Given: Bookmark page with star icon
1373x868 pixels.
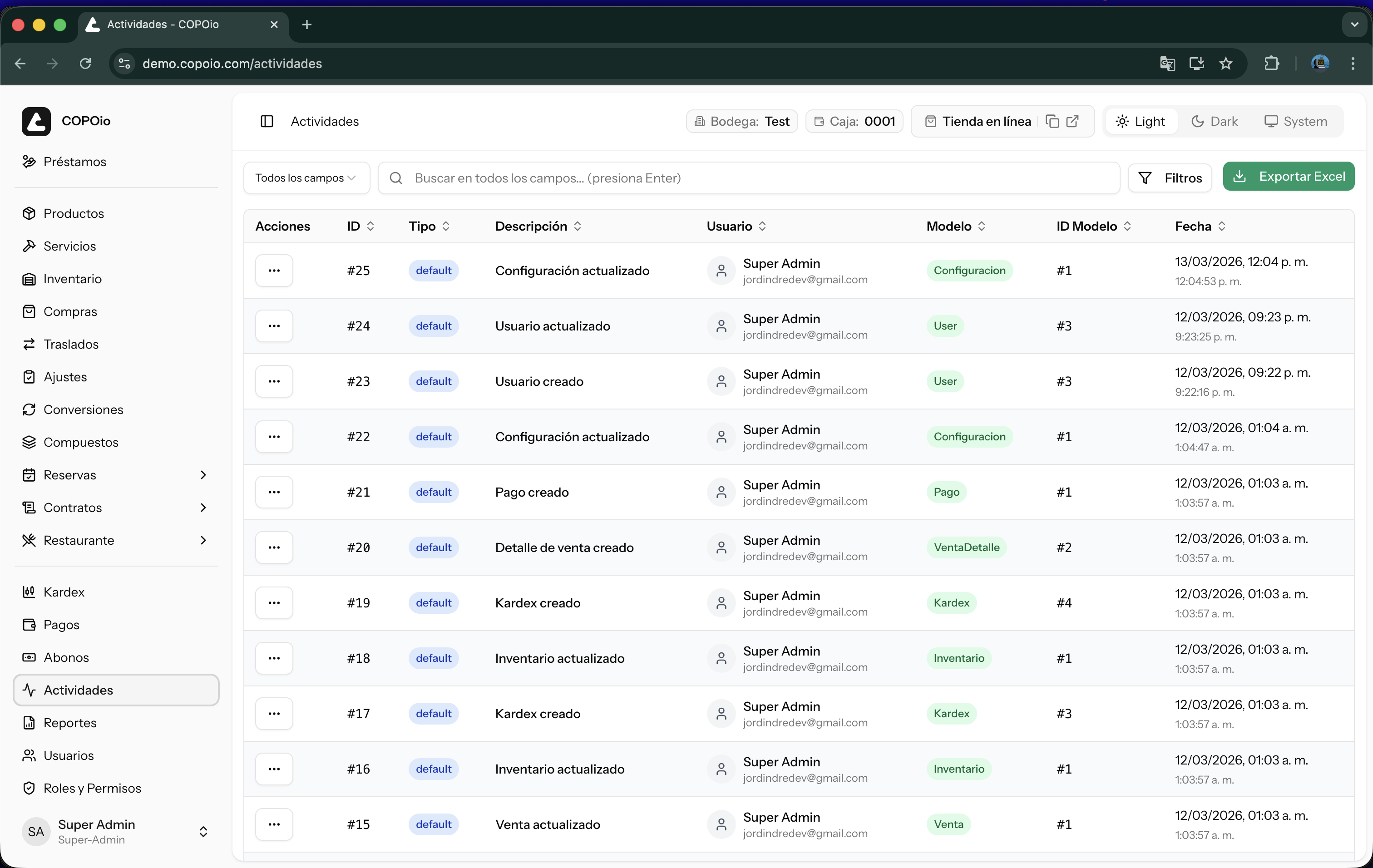Looking at the screenshot, I should pos(1226,63).
